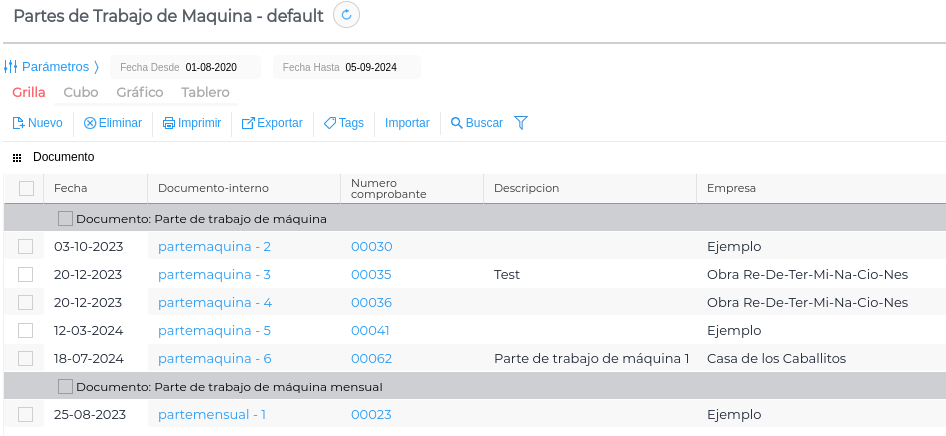Click the Nuevo document icon
The height and width of the screenshot is (436, 946).
(18, 123)
